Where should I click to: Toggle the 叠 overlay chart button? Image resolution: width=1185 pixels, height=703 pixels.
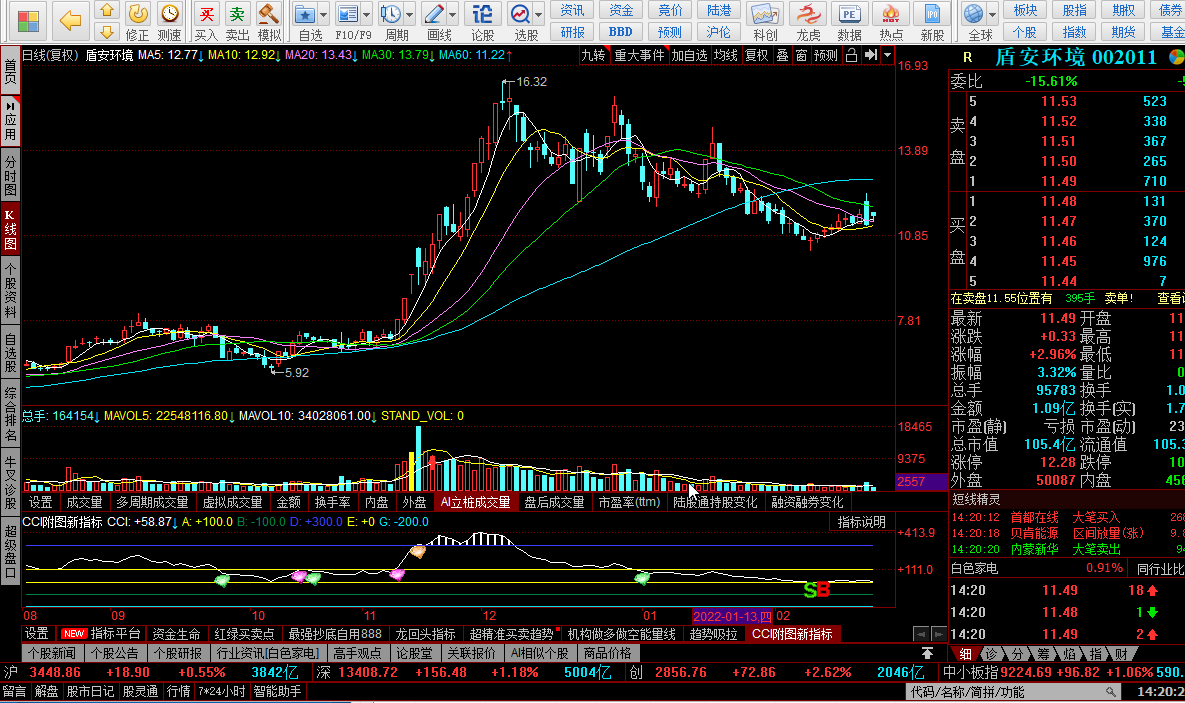point(782,55)
